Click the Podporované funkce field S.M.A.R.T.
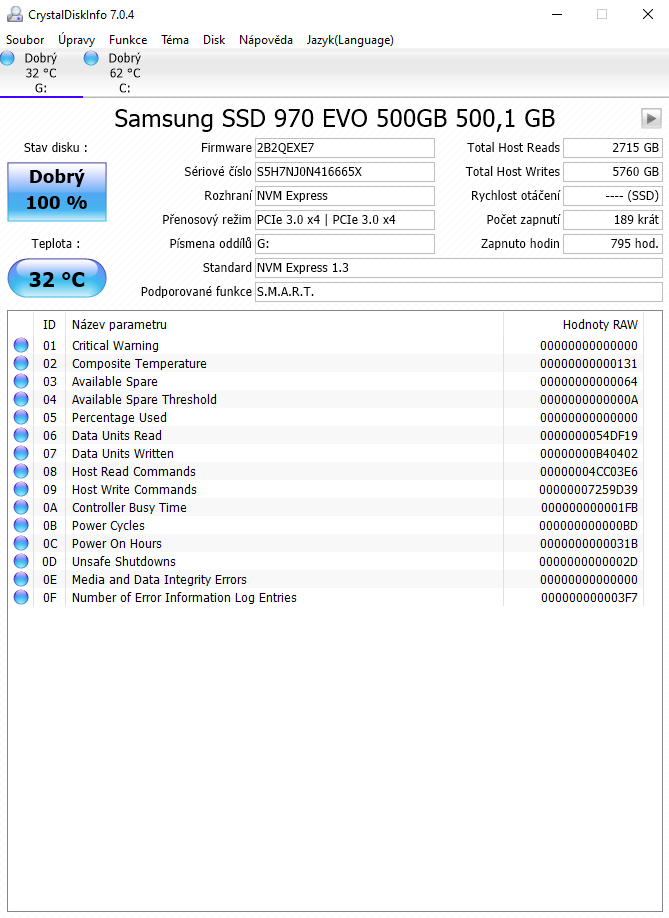 pos(459,292)
